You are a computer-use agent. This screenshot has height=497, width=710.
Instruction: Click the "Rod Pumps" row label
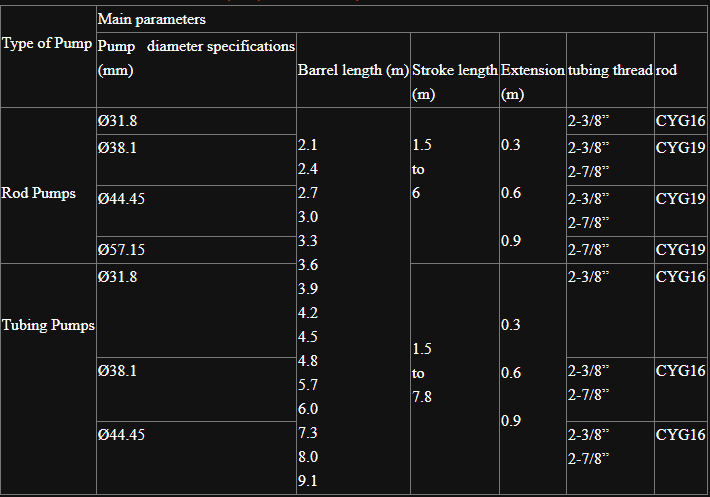39,194
